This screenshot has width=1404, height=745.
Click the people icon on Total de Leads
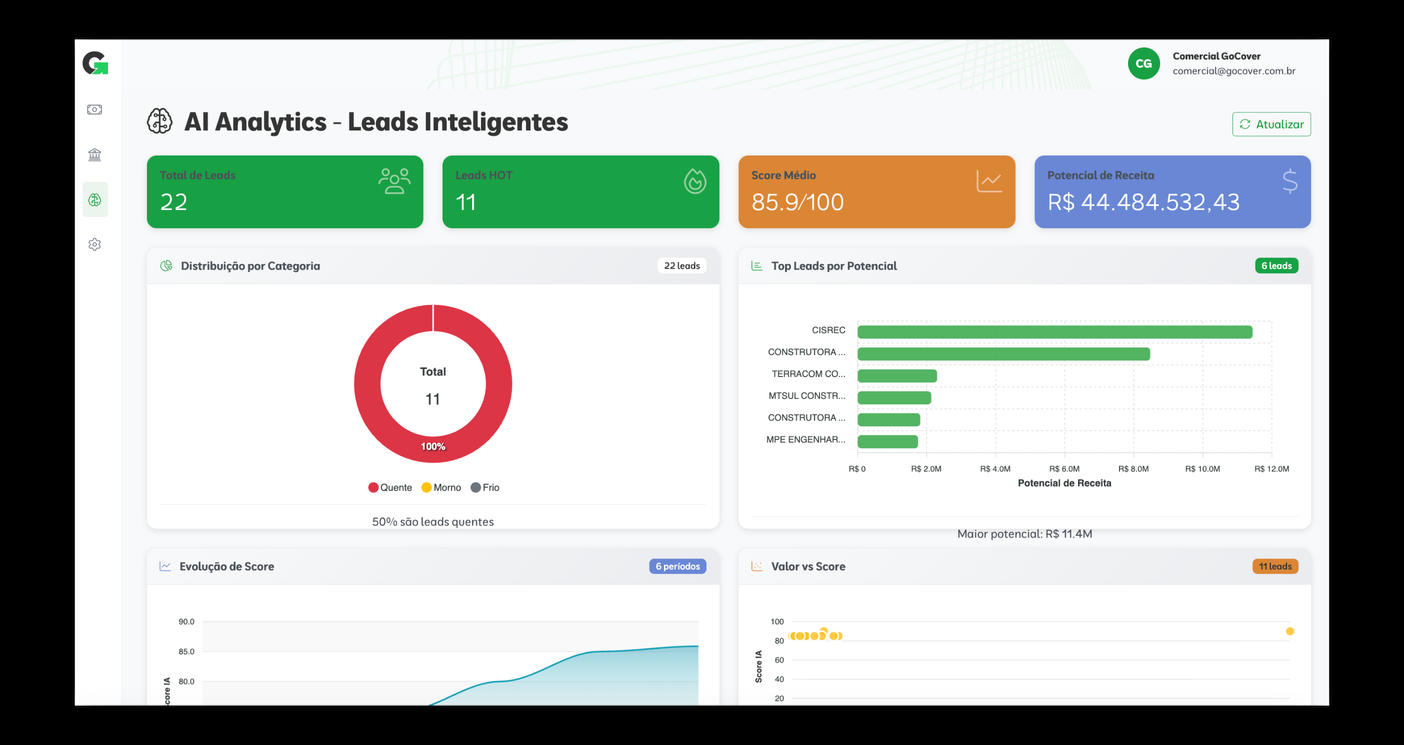click(x=394, y=181)
